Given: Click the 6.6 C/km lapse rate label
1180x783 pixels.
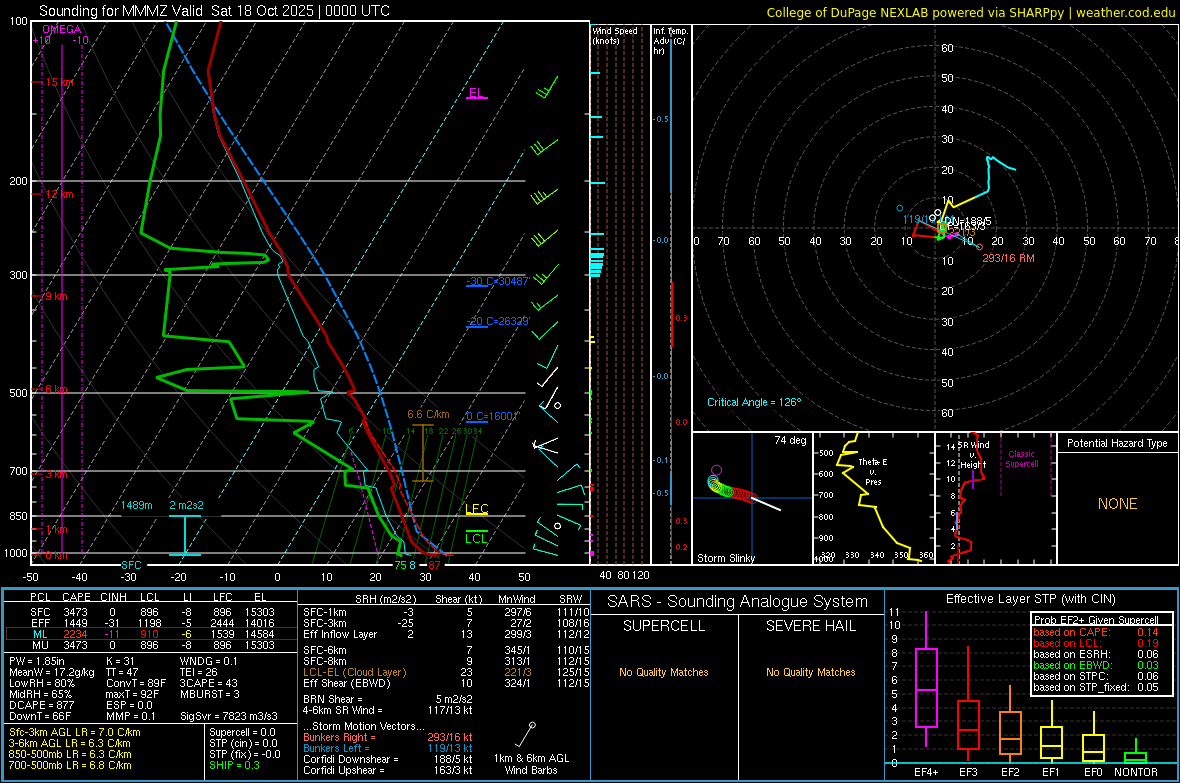Looking at the screenshot, I should (x=428, y=414).
